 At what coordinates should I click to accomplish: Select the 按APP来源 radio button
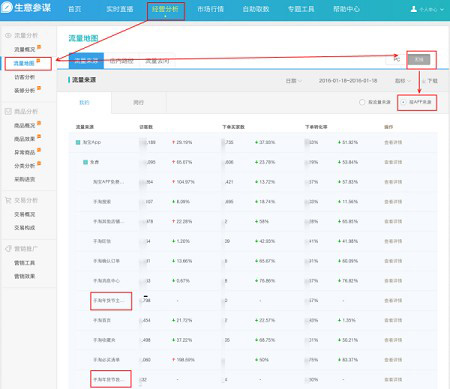403,102
